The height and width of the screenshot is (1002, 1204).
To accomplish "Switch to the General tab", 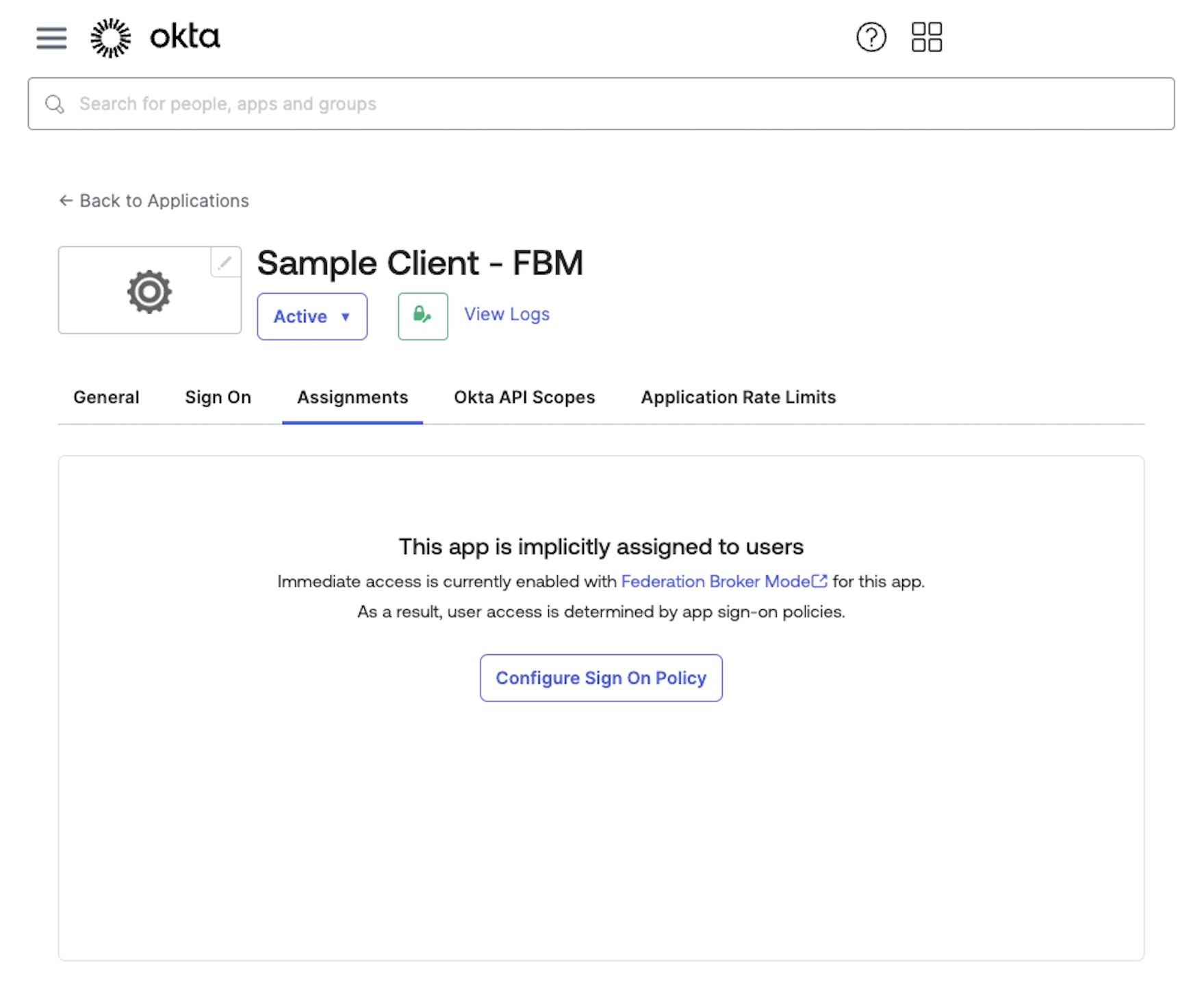I will [106, 397].
